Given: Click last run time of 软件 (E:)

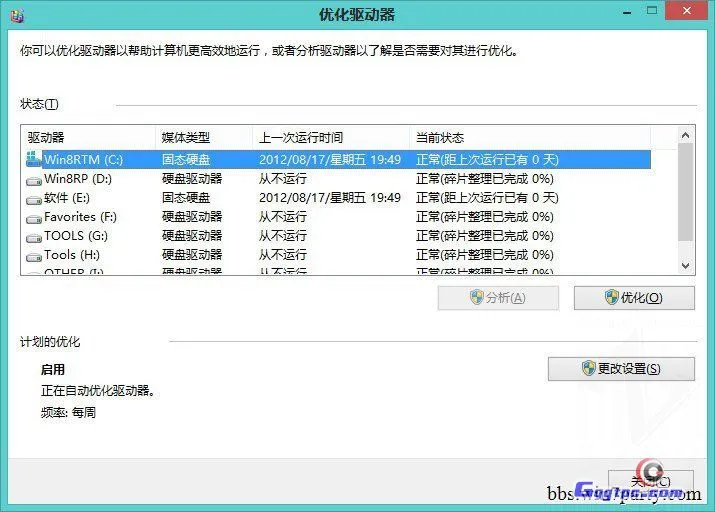Looking at the screenshot, I should [x=330, y=198].
